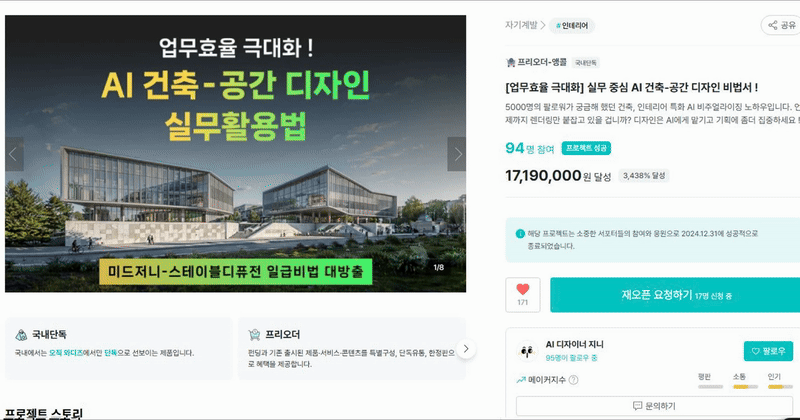Click the info icon in notice box
Screen dimensions: 800x420
point(520,234)
